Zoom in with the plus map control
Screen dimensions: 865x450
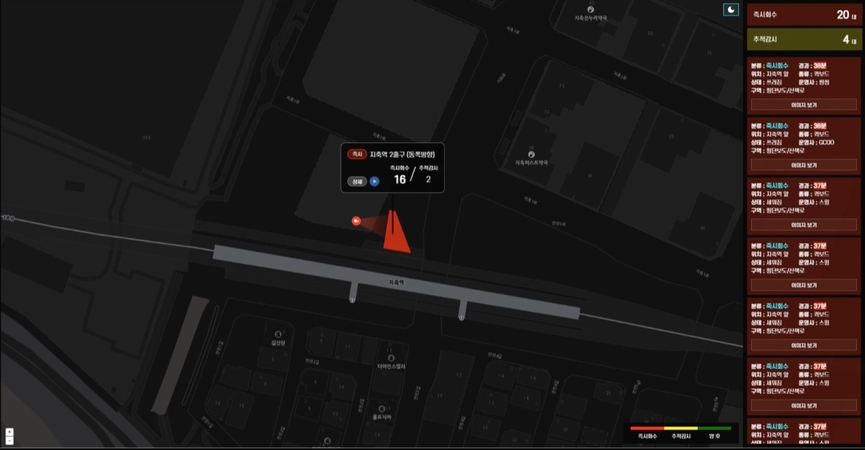tap(9, 432)
